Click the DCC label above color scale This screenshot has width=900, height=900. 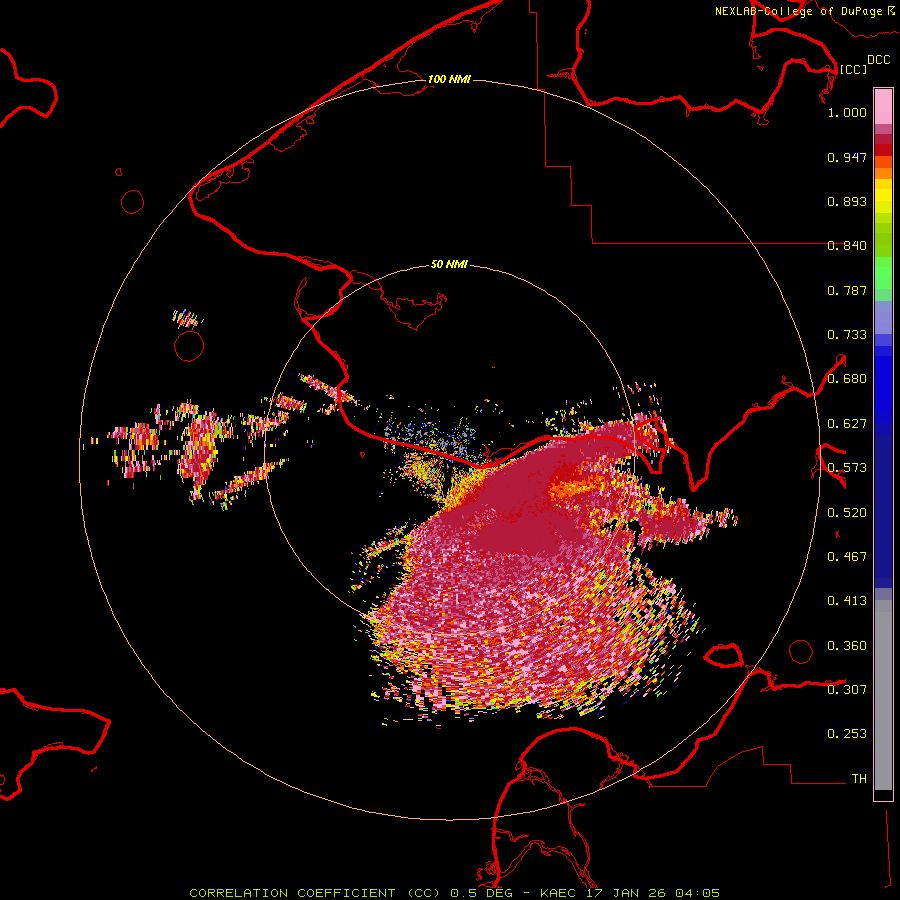click(x=878, y=60)
